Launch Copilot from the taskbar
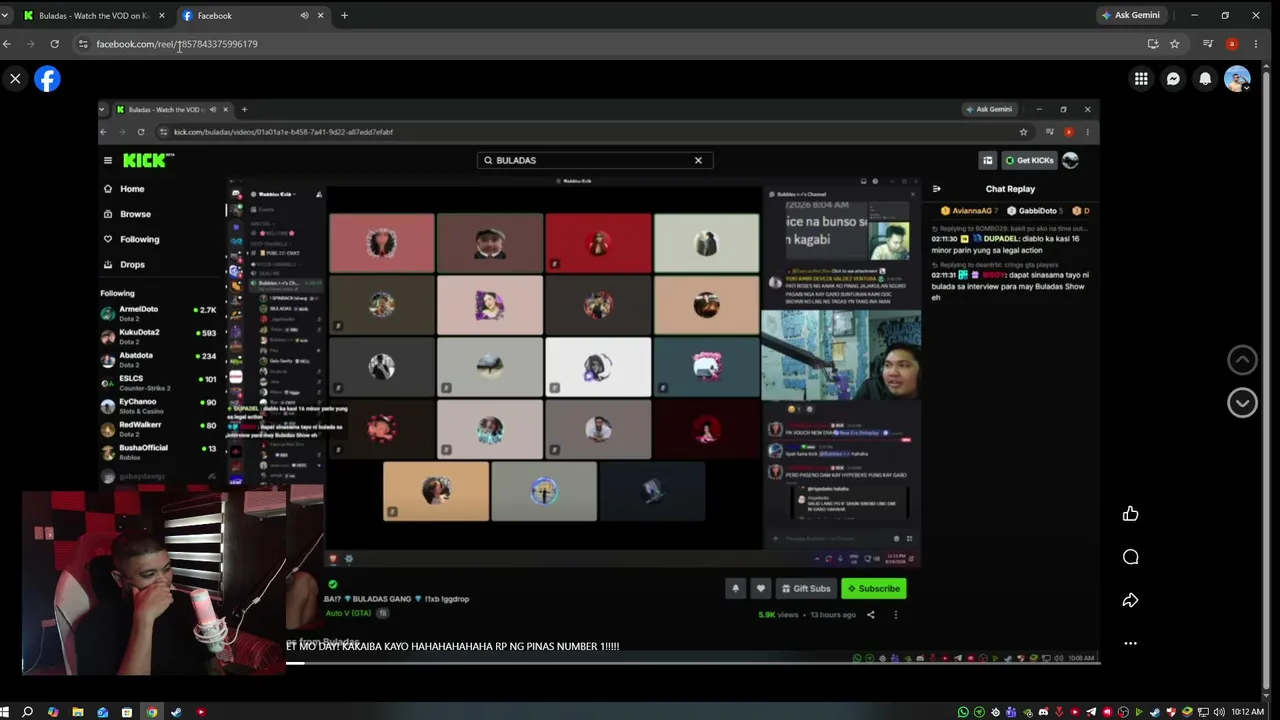Screen dimensions: 1280x720 click(53, 712)
